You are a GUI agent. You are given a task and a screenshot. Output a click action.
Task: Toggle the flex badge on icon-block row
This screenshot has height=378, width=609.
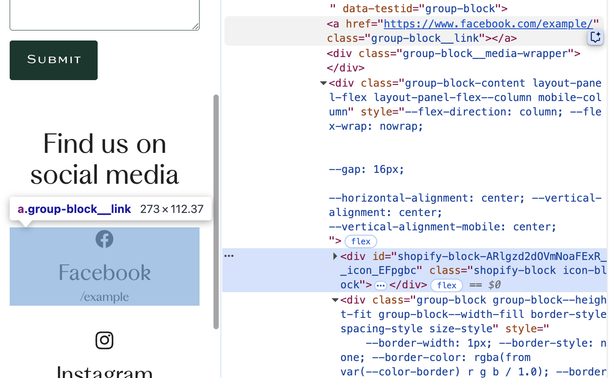447,285
